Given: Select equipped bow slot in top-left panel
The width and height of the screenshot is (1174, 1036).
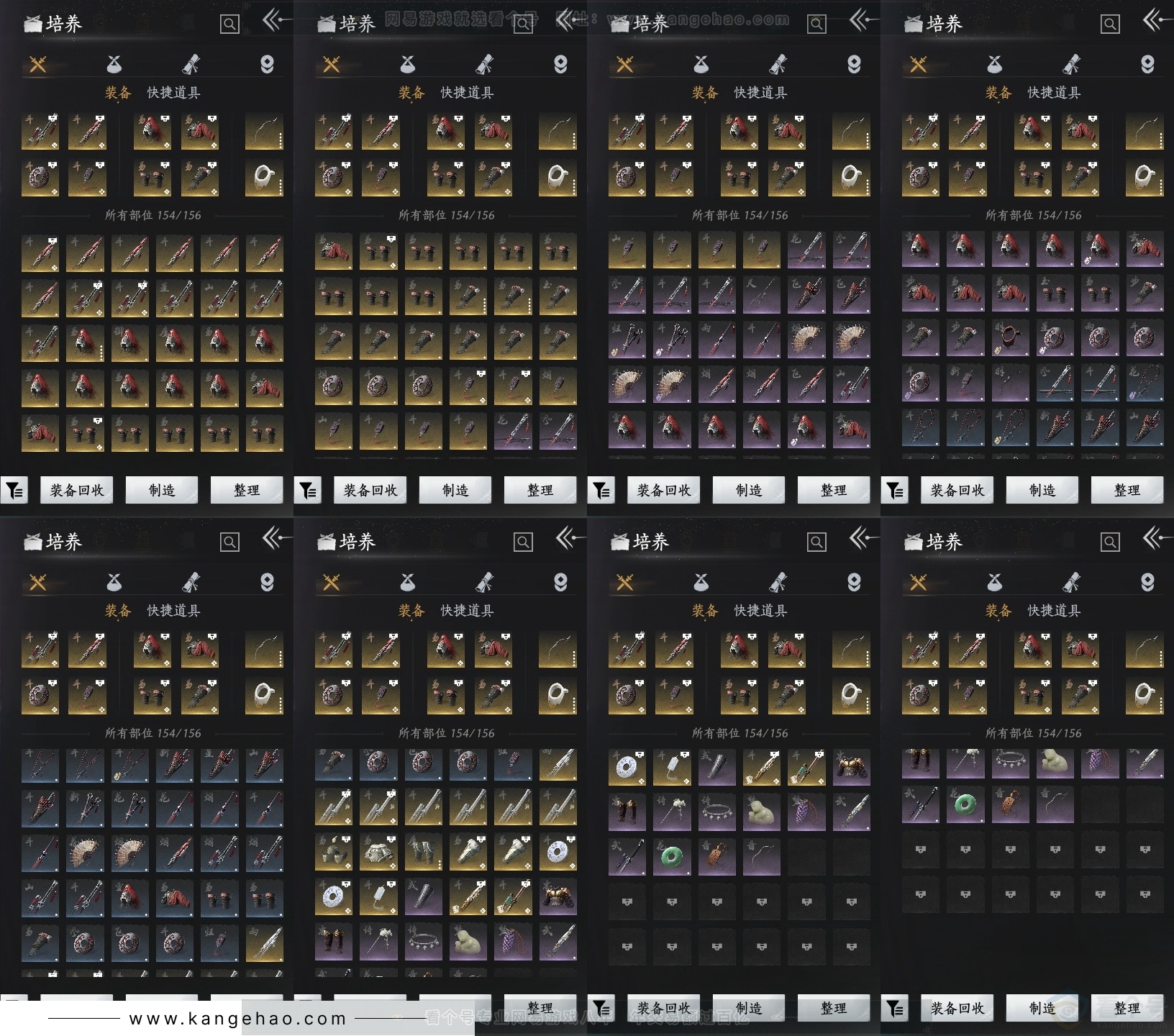Looking at the screenshot, I should pyautogui.click(x=264, y=131).
